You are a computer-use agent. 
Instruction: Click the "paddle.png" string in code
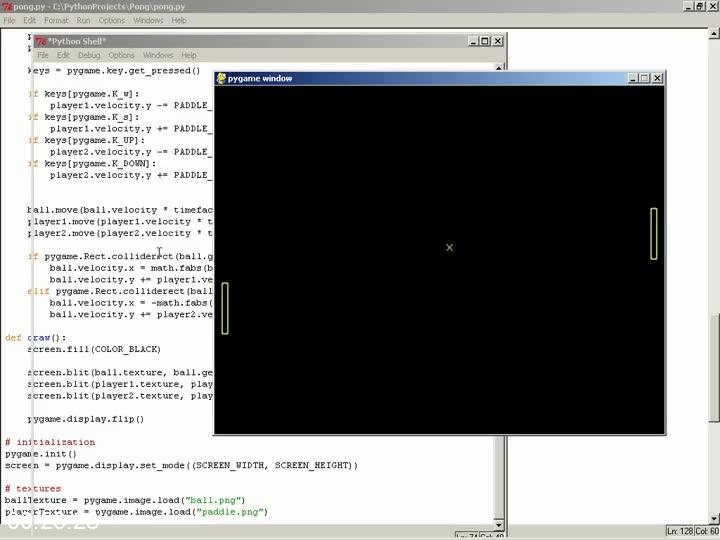pyautogui.click(x=230, y=512)
